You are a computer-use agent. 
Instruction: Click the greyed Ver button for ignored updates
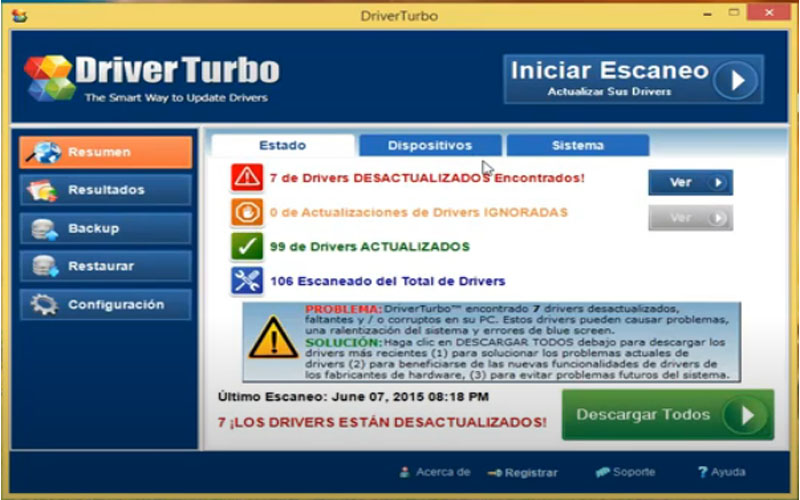point(690,218)
